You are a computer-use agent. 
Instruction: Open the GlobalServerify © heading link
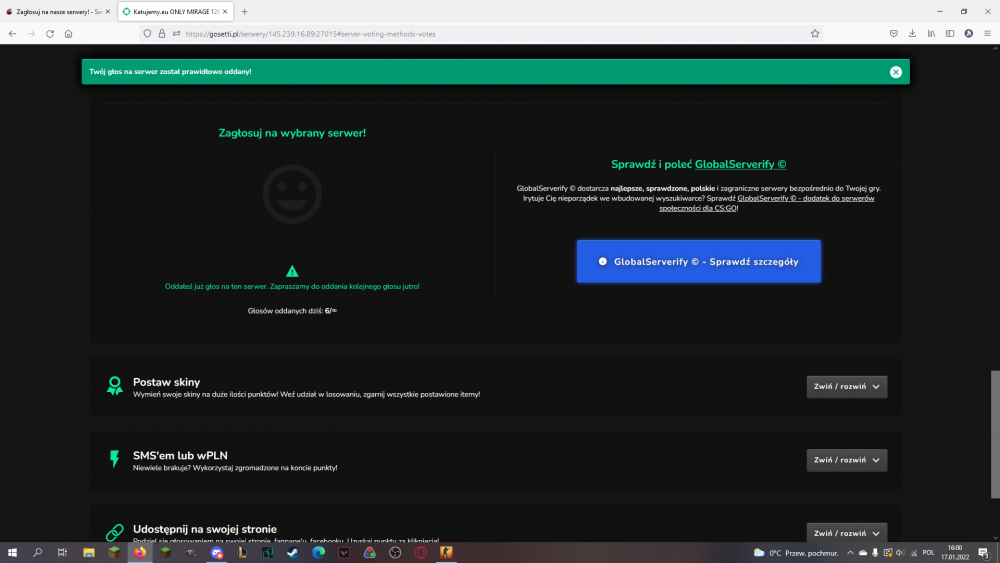[x=740, y=165]
